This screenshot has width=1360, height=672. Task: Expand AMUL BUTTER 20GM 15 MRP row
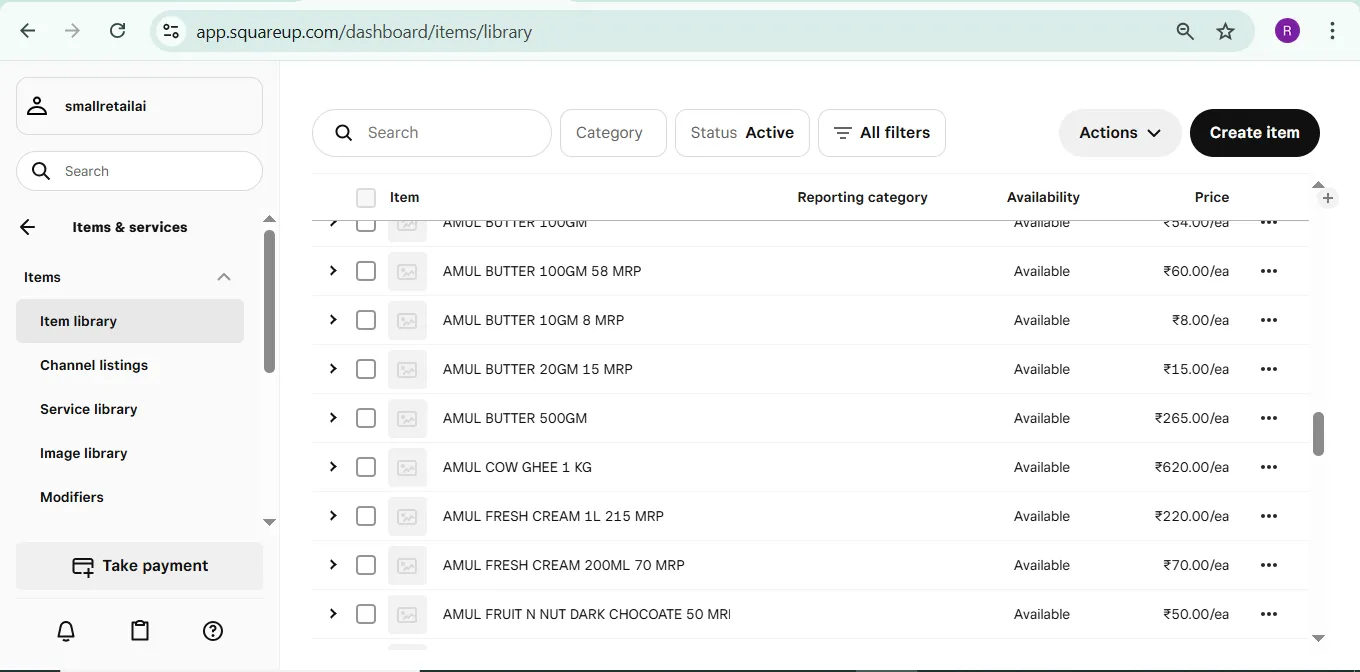(333, 369)
